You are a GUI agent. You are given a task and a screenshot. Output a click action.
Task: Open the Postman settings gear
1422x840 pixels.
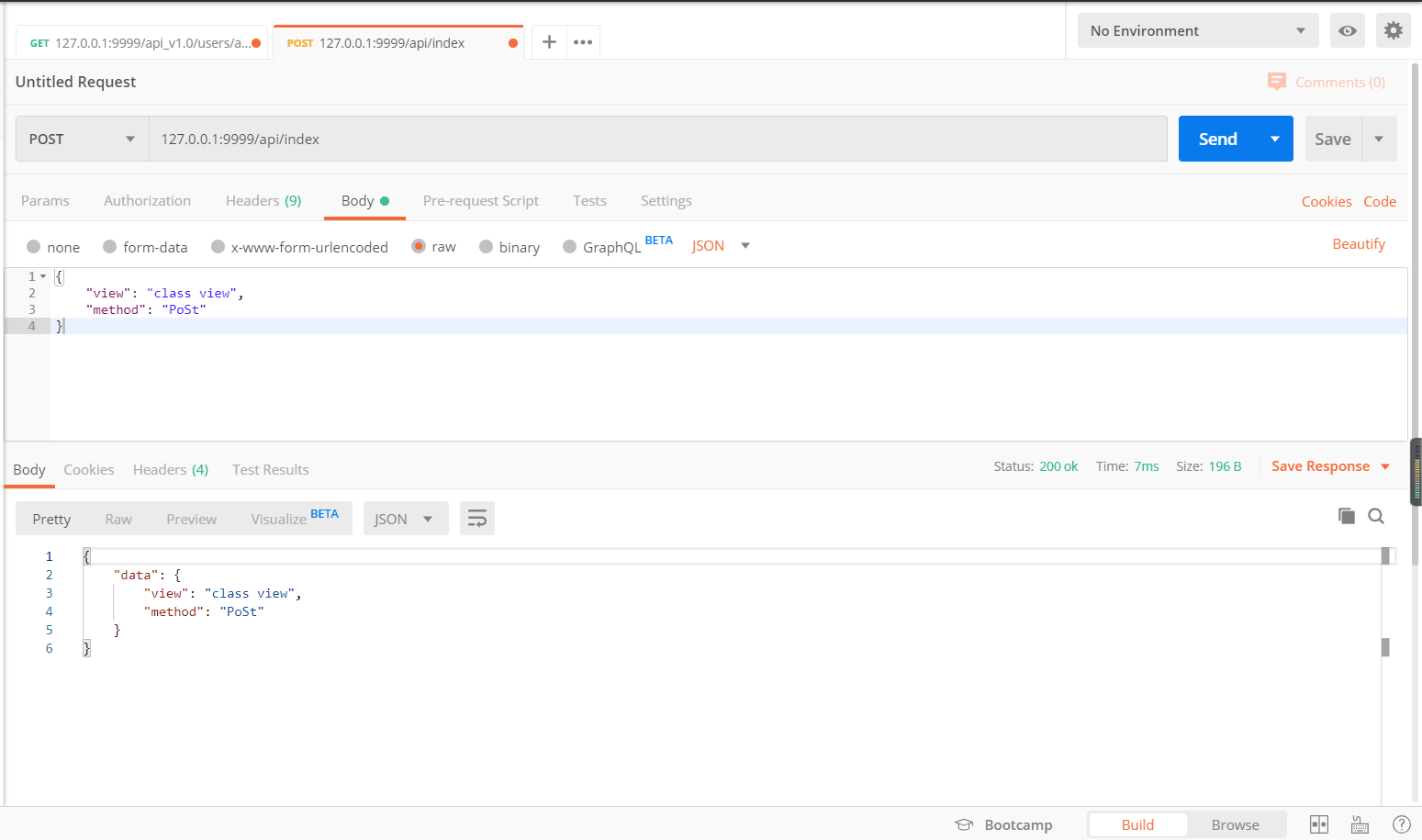pyautogui.click(x=1393, y=30)
